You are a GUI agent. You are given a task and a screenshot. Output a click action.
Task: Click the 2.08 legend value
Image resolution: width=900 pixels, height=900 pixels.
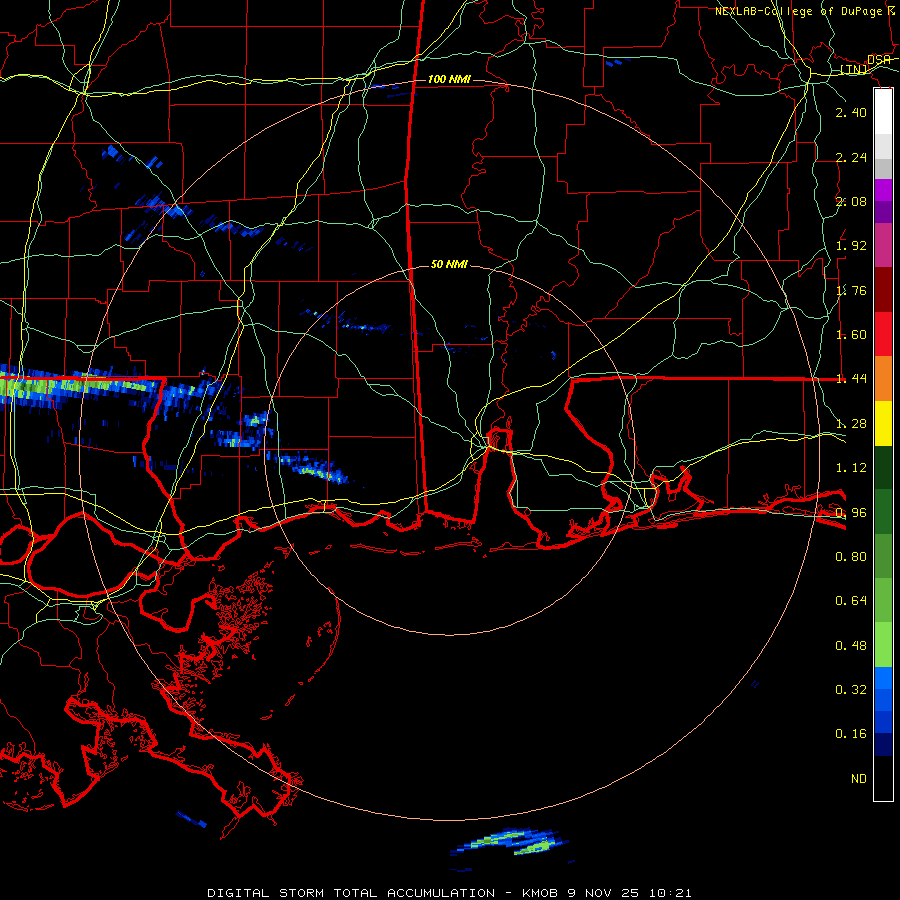pos(851,201)
